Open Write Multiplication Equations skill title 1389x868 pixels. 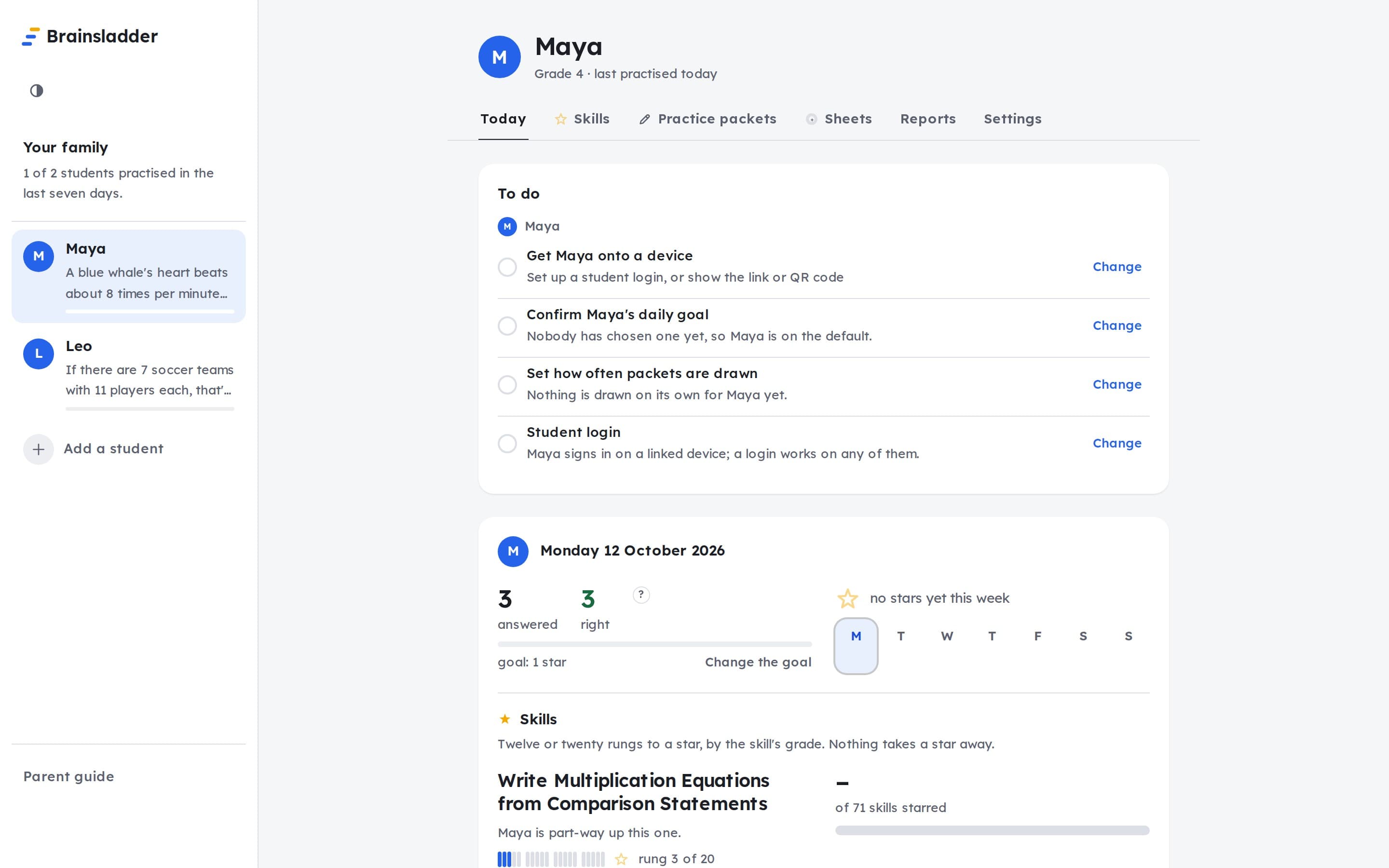point(633,792)
